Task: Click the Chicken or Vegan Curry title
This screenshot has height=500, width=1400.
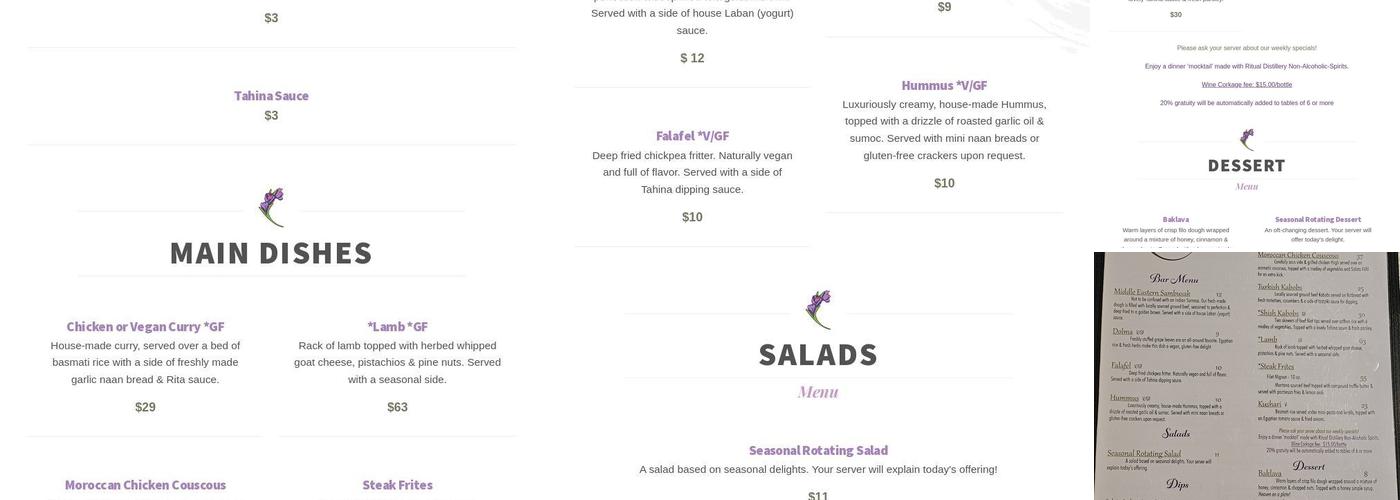Action: (145, 327)
